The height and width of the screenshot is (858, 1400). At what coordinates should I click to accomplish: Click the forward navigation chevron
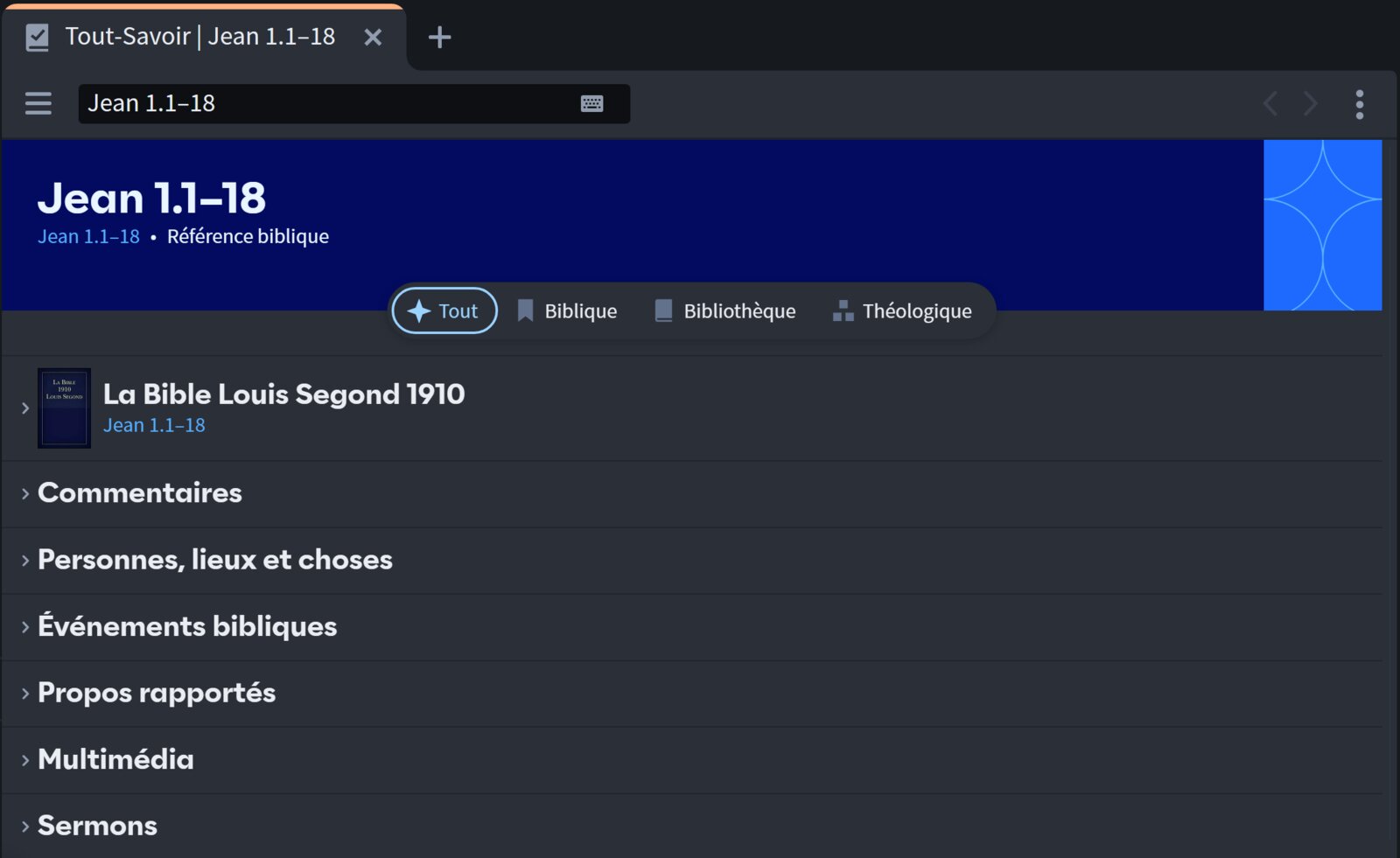(1310, 103)
